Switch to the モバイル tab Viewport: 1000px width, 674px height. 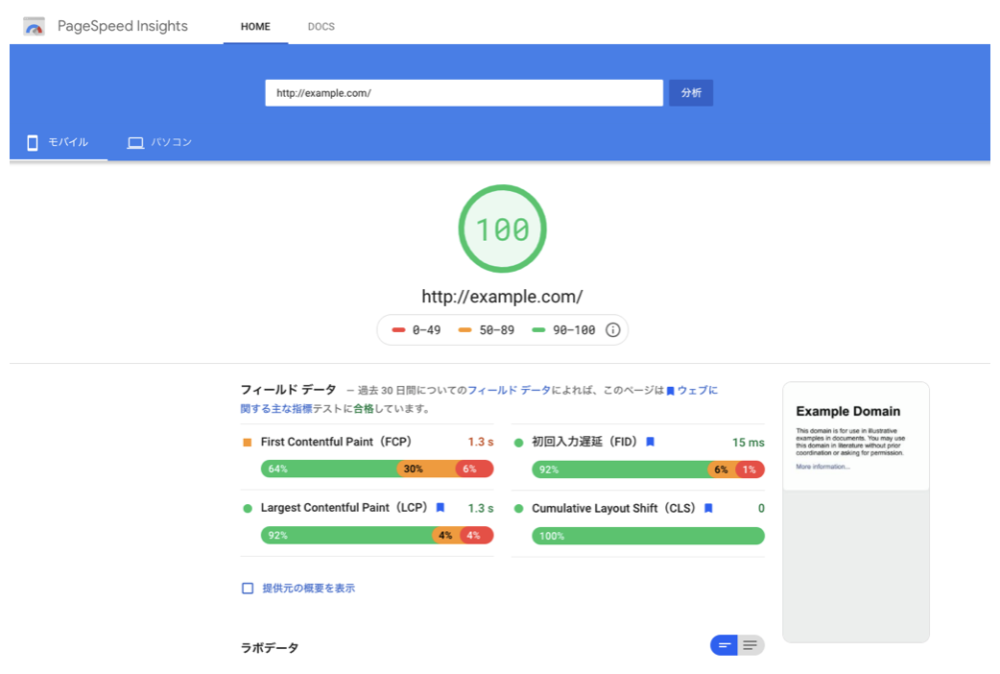[x=59, y=142]
